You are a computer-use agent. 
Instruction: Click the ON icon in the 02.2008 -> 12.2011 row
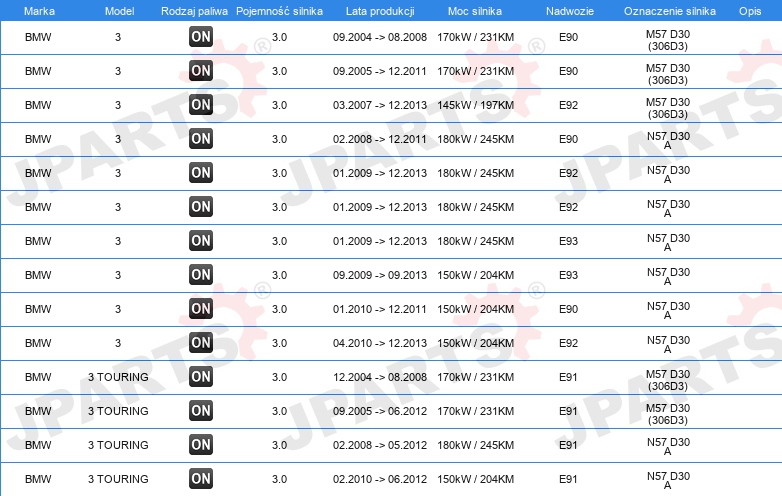coord(201,139)
